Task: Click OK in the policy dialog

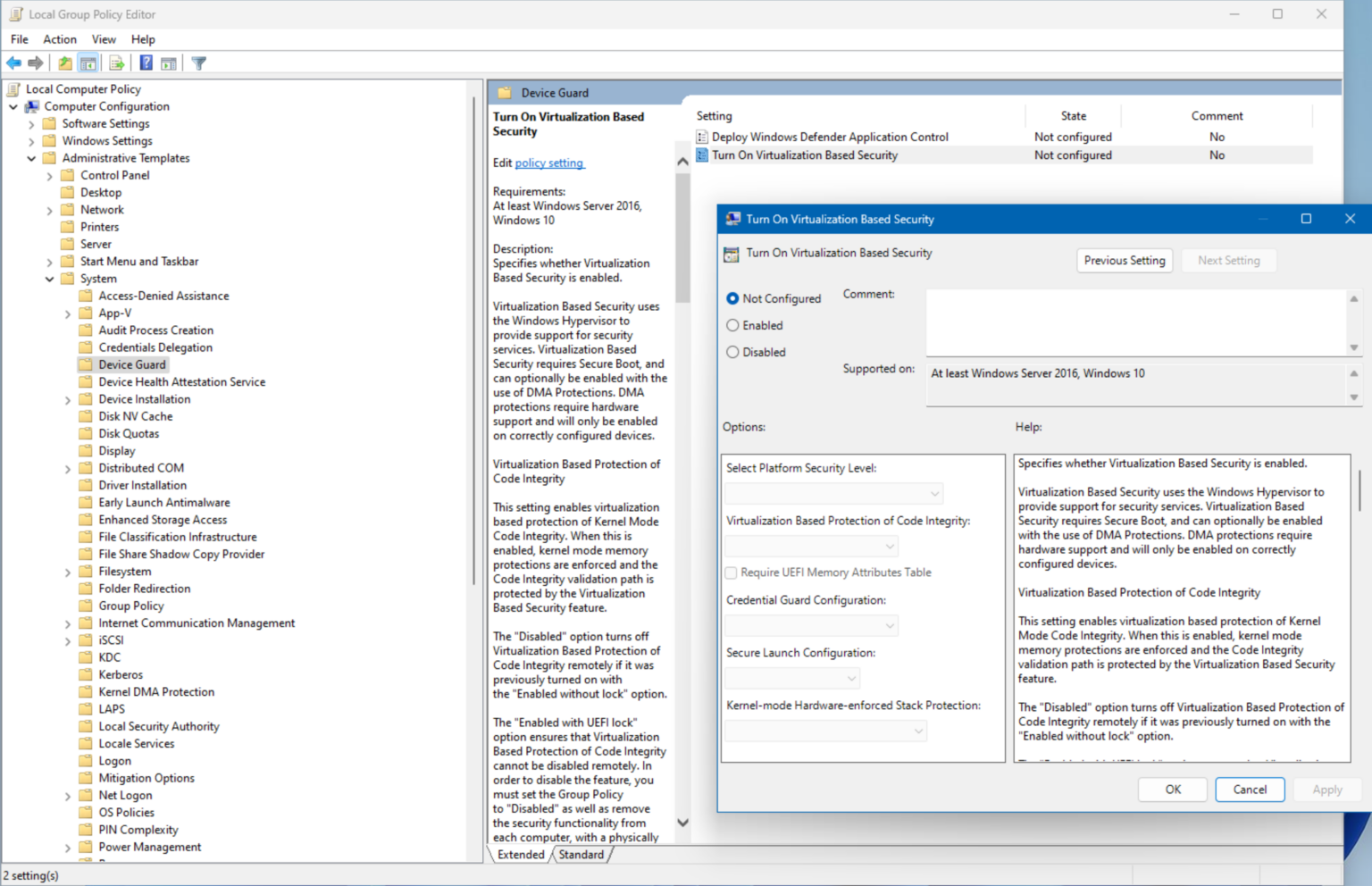Action: [x=1173, y=790]
